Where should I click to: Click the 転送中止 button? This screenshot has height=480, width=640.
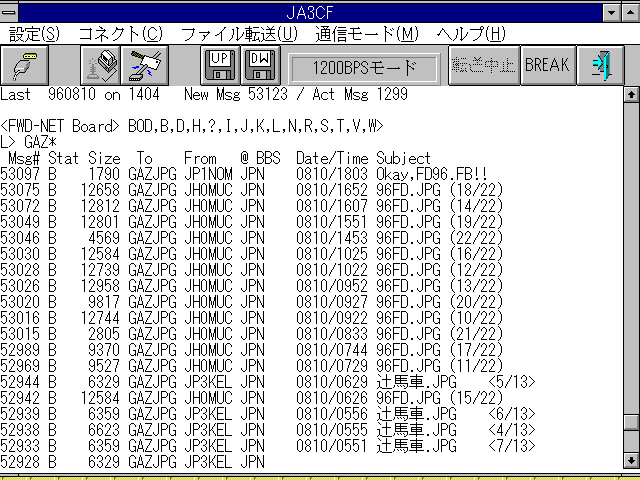[483, 66]
